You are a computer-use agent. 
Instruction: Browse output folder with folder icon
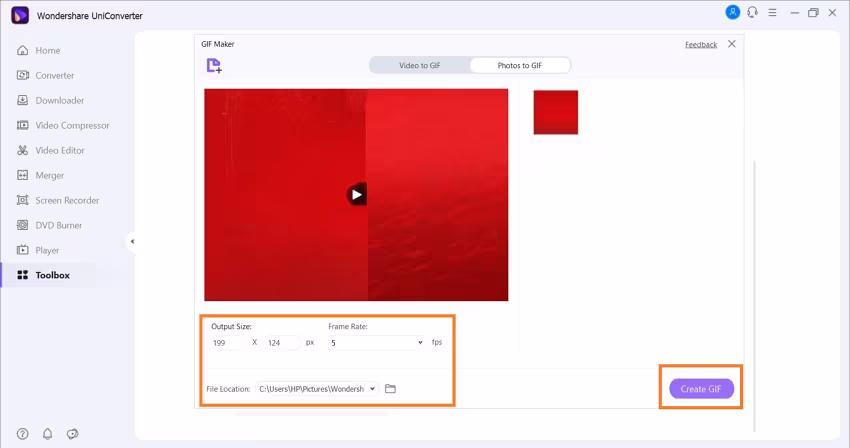(390, 389)
